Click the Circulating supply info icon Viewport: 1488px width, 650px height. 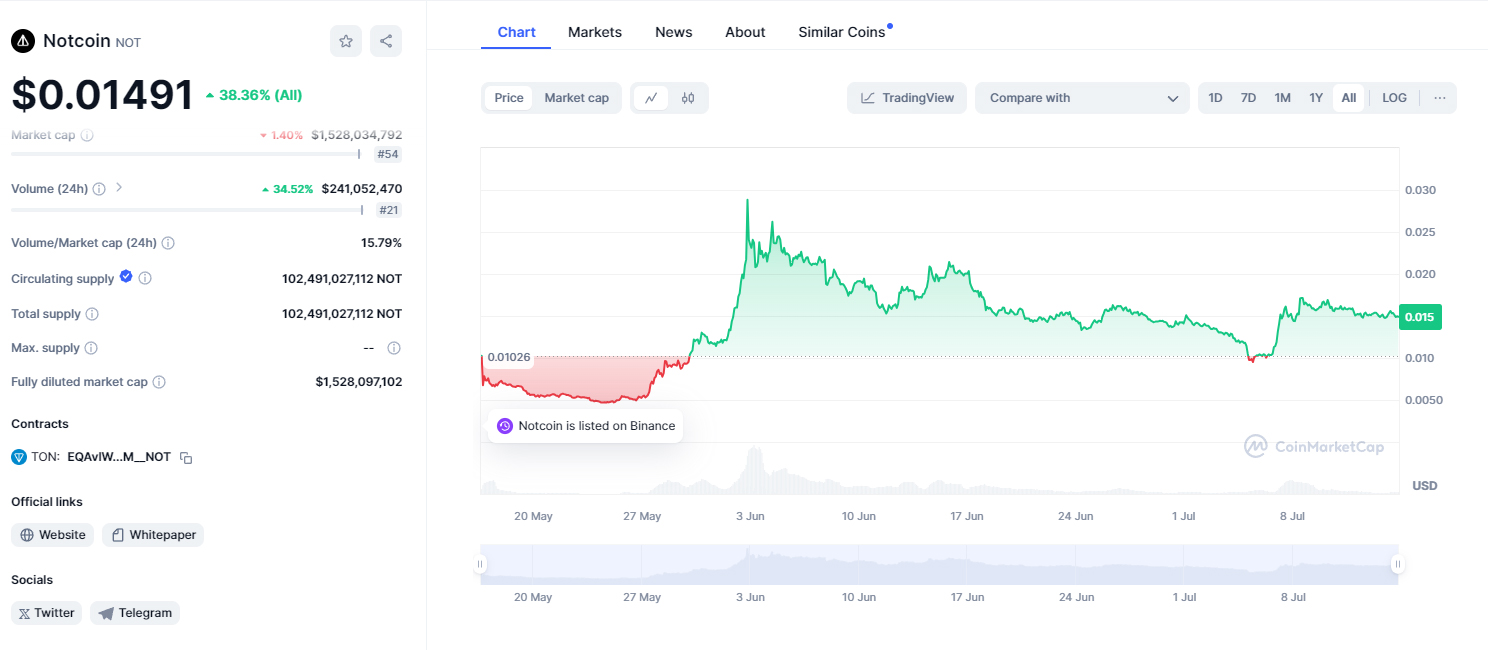pyautogui.click(x=145, y=278)
